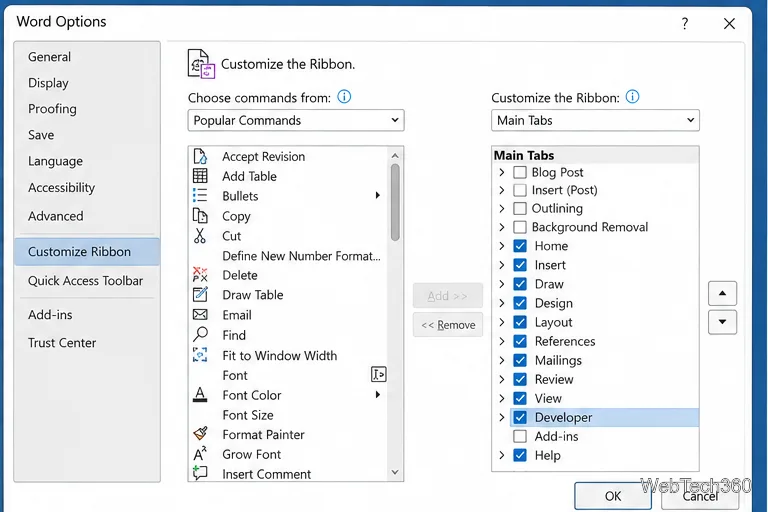Click info icon beside Choose commands from

[x=344, y=97]
